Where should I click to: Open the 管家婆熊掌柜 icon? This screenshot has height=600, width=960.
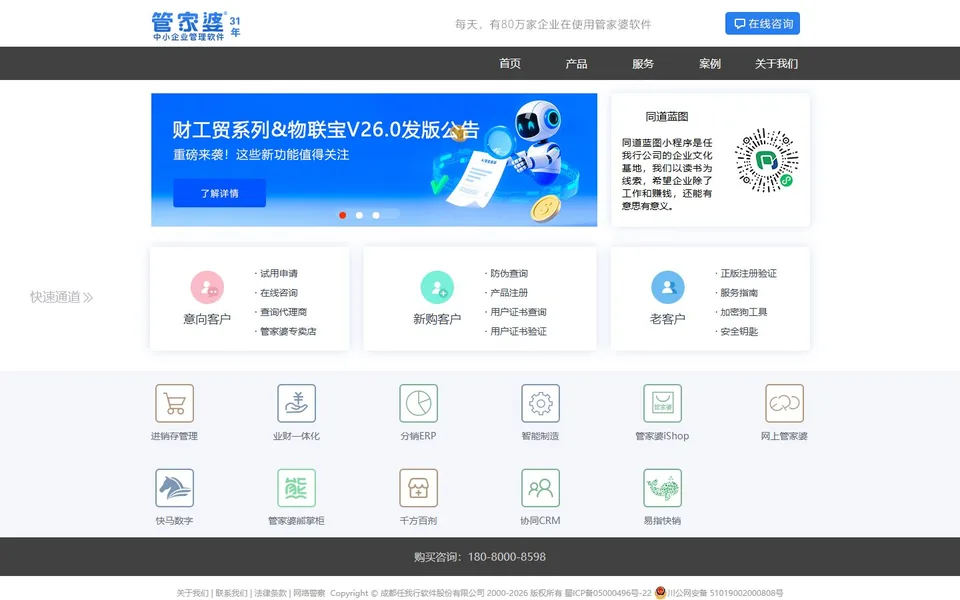(x=296, y=488)
